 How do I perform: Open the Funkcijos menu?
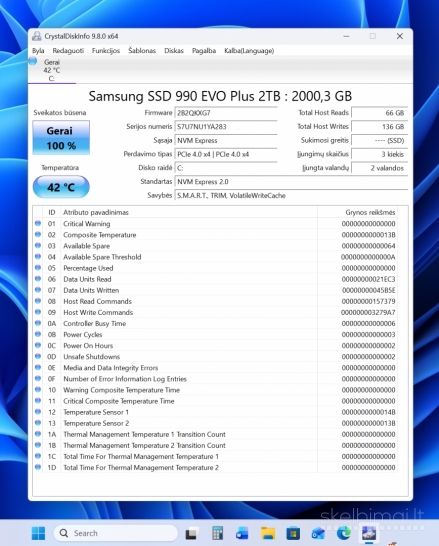point(106,51)
